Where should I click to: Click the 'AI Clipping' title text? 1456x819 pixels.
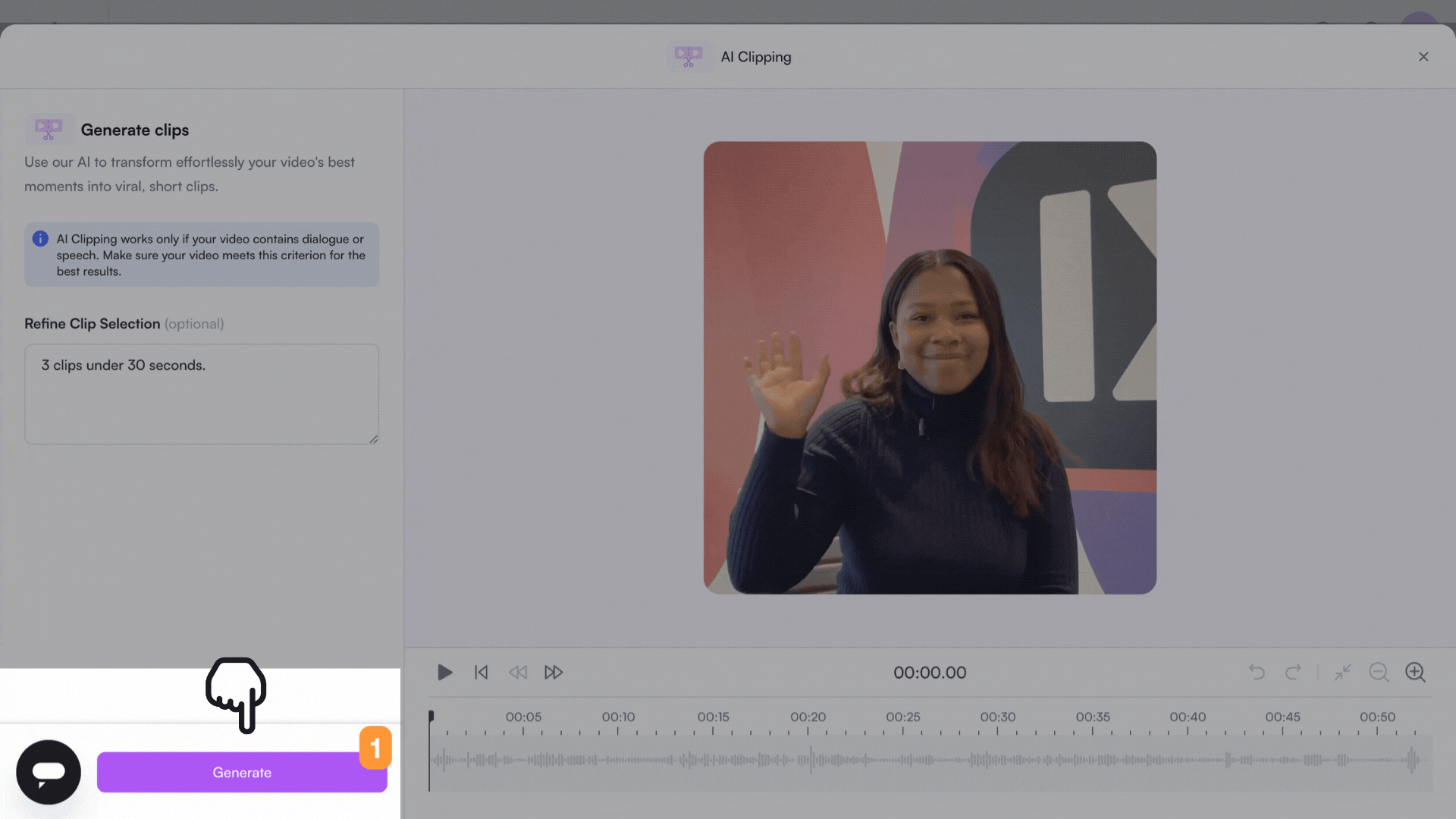756,57
